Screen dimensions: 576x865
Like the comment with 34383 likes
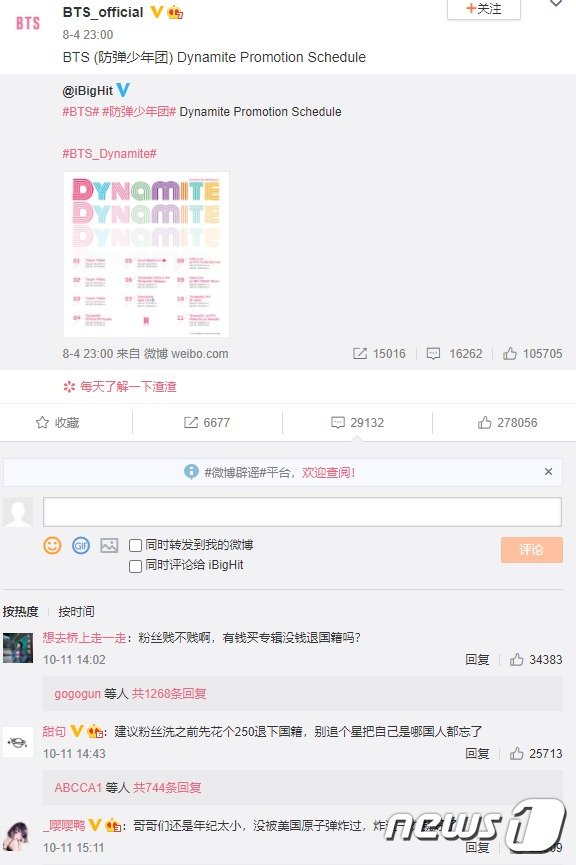coord(516,659)
